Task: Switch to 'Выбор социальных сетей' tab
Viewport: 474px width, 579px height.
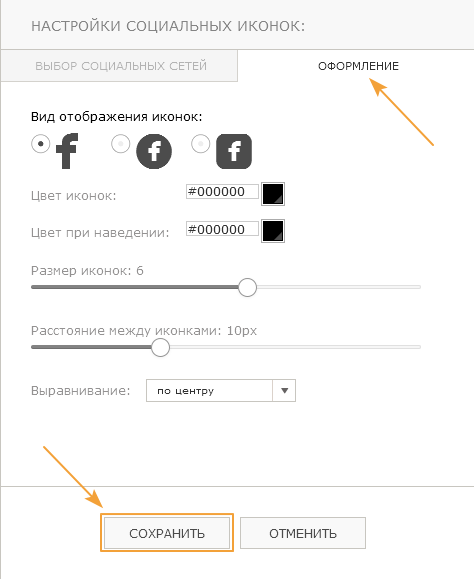Action: [120, 66]
